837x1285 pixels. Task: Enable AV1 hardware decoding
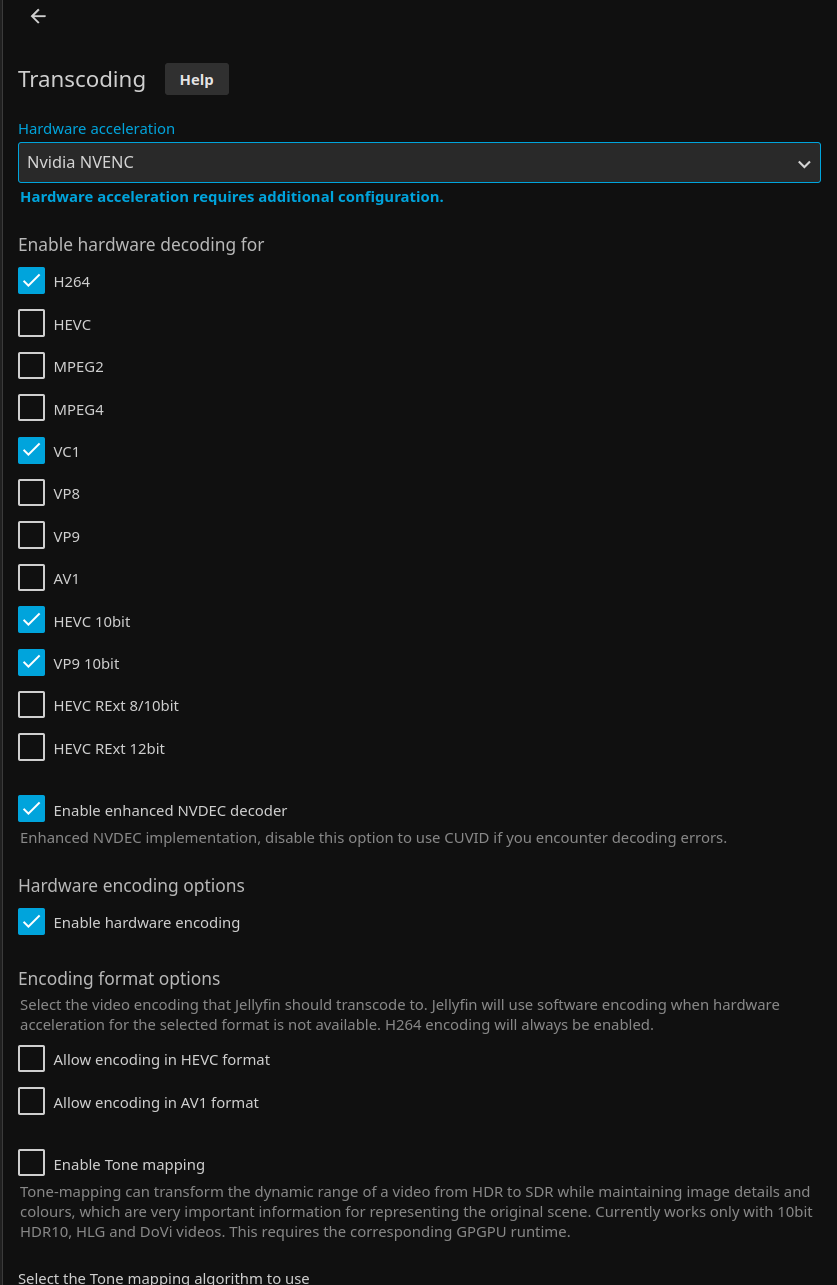point(32,578)
